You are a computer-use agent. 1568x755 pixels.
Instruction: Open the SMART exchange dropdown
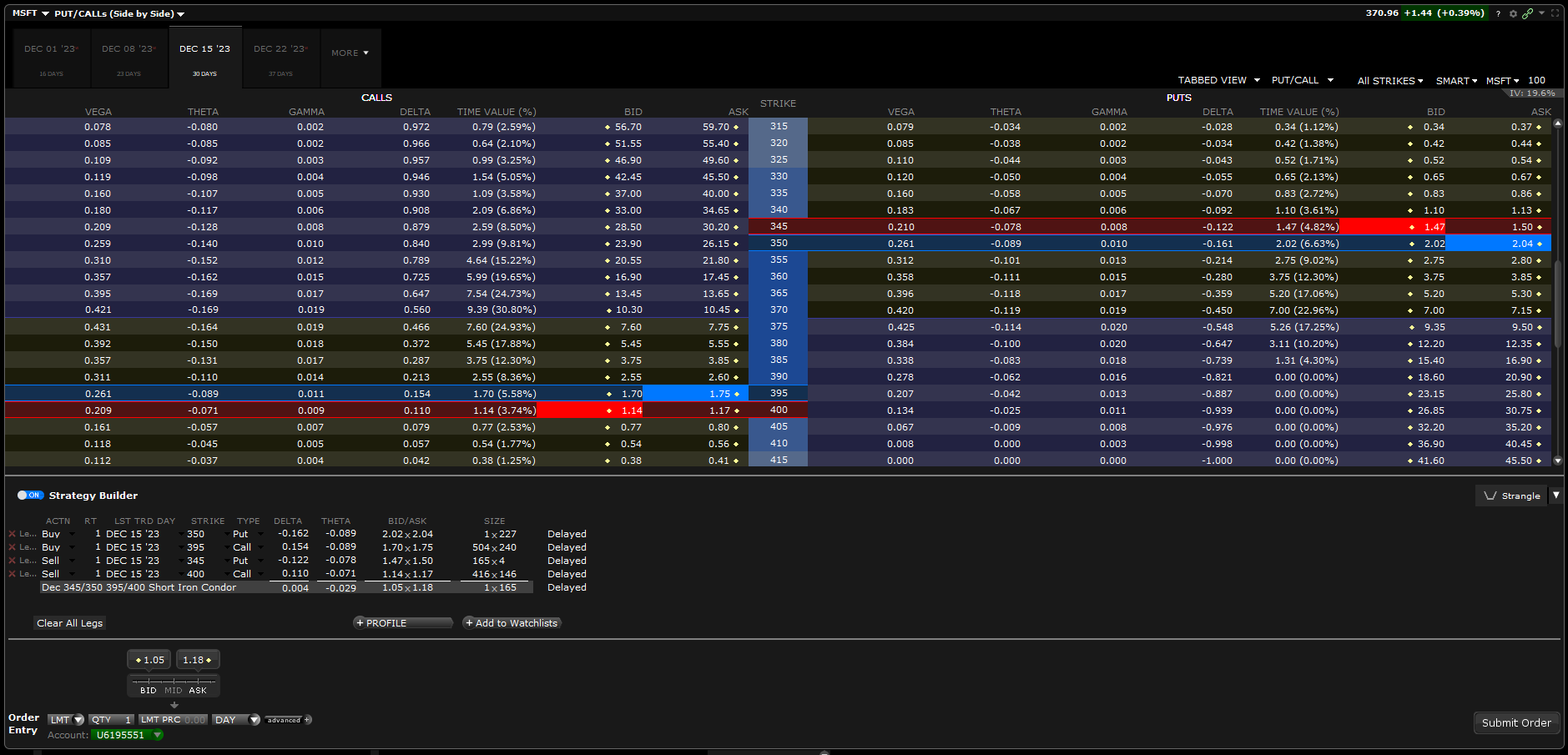pos(1457,81)
